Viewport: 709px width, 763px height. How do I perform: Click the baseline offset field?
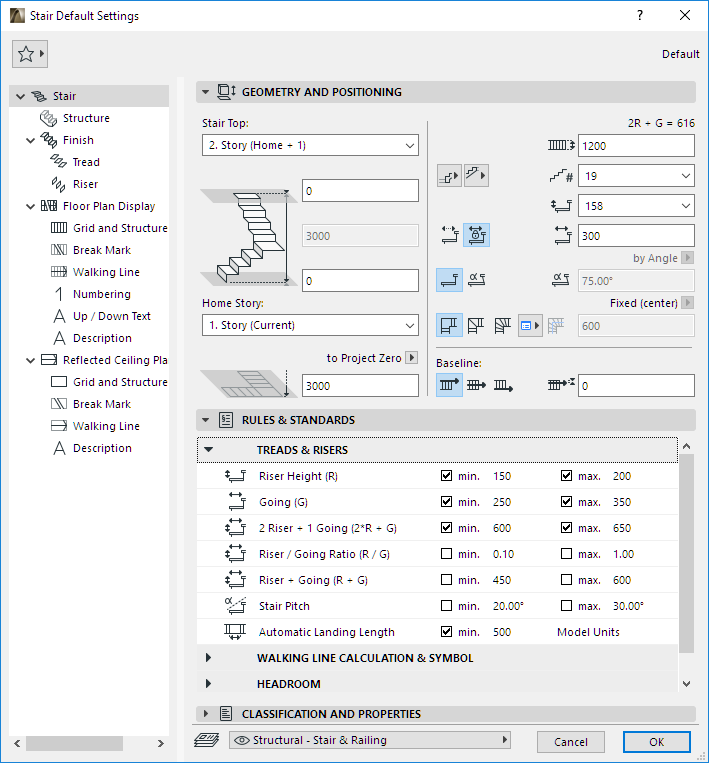(636, 386)
